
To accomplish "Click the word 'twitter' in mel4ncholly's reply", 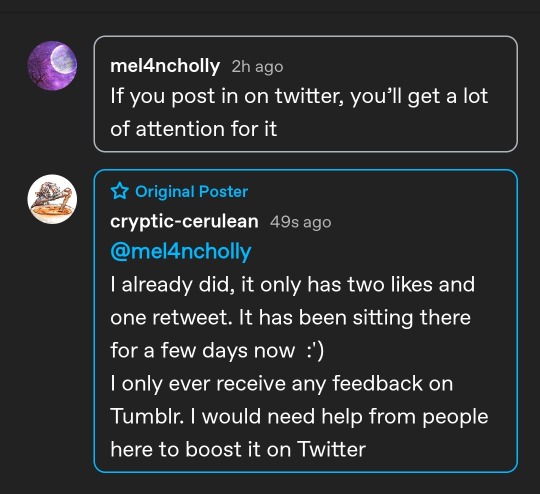I will pos(309,96).
